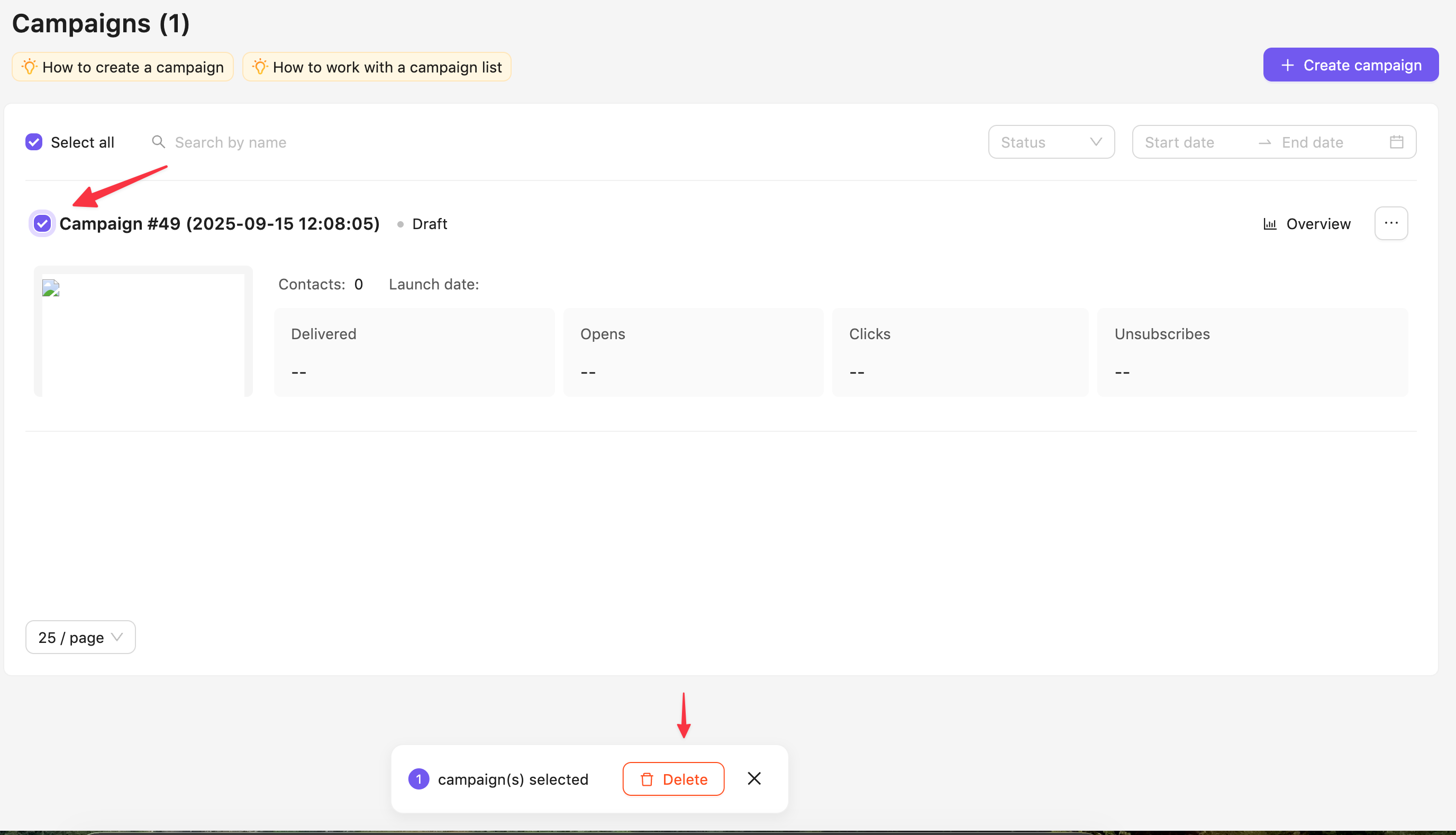
Task: Open How to work with a campaign list
Action: (386, 67)
